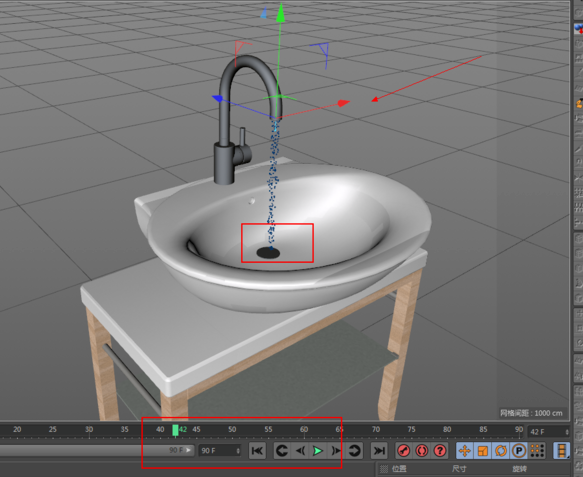Screen dimensions: 583x477
Task: Toggle Autokeying mode
Action: (422, 451)
